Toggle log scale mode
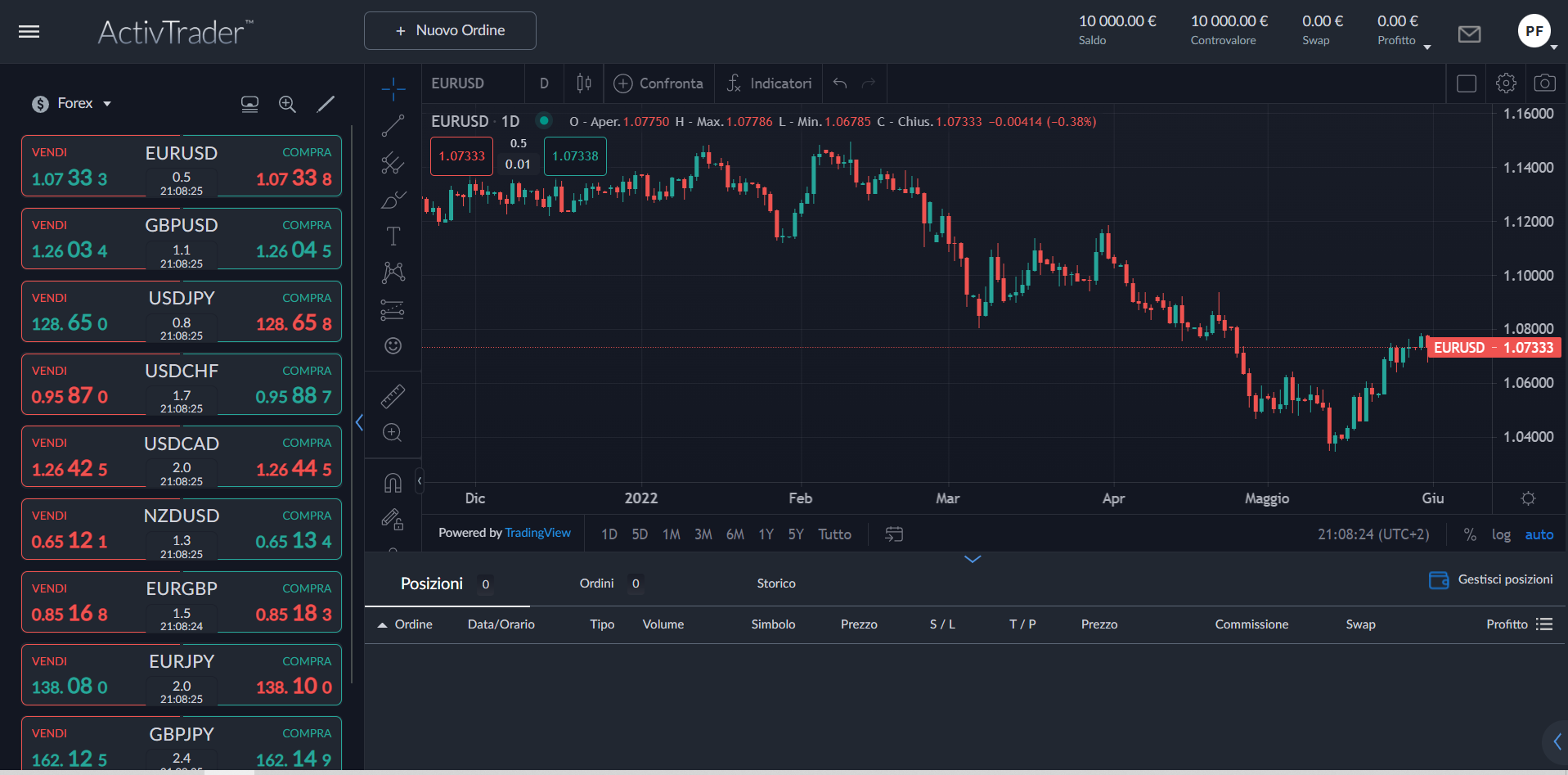The width and height of the screenshot is (1568, 775). pos(1501,534)
